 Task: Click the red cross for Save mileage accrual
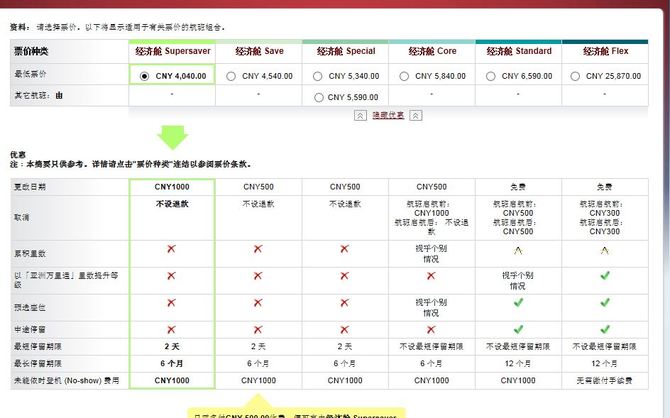258,249
